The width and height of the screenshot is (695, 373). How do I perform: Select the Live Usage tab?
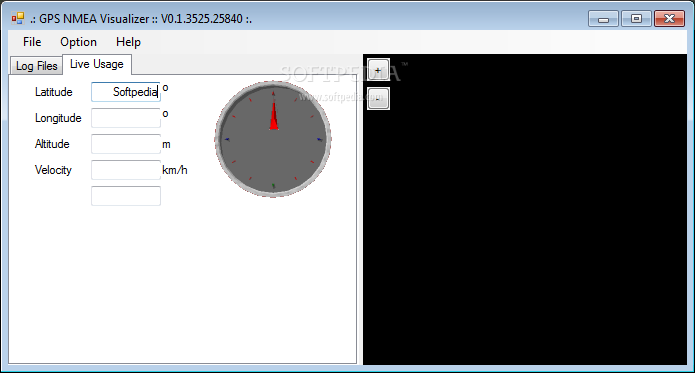coord(97,64)
